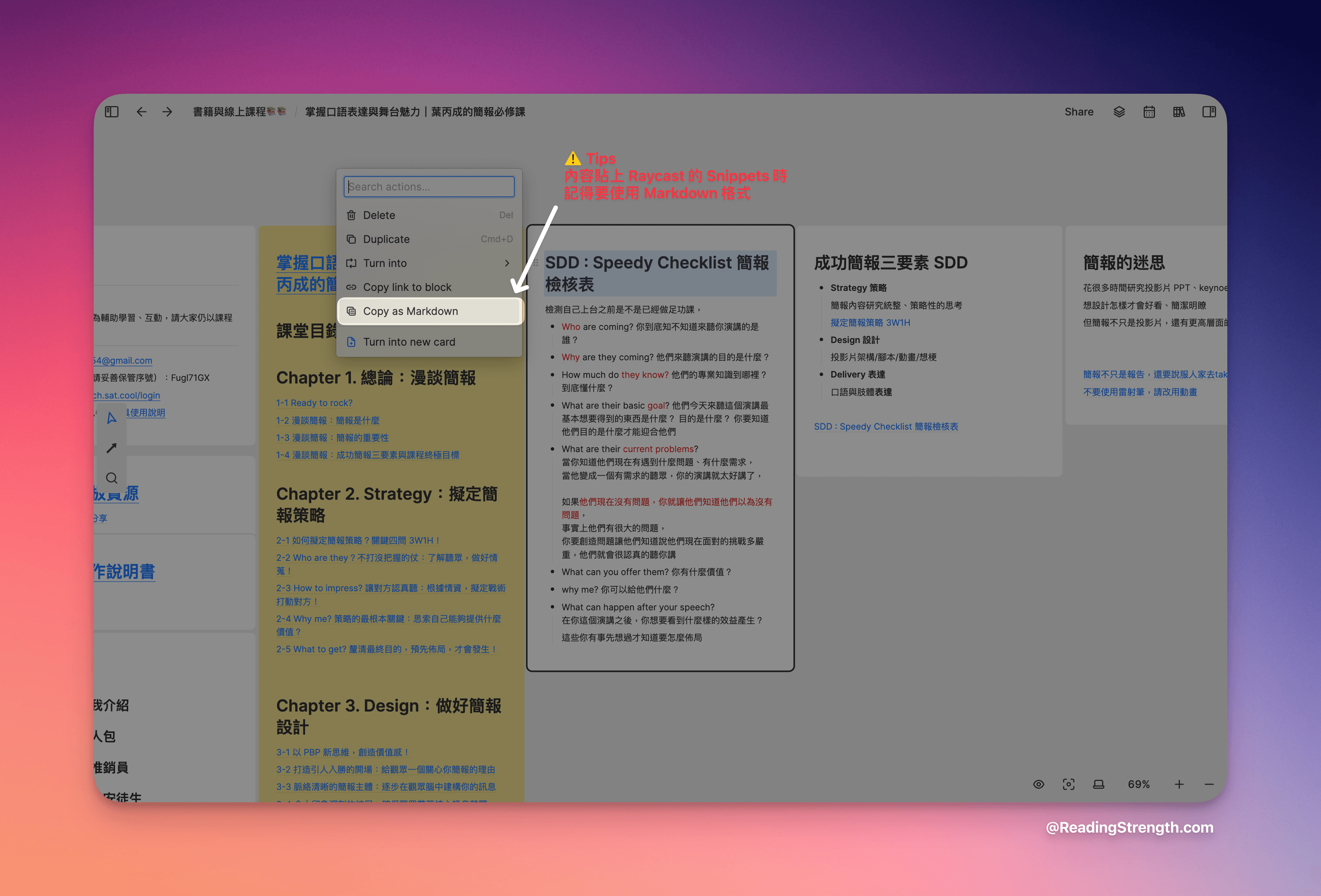The height and width of the screenshot is (896, 1321).
Task: Click the Strategy 策略 bullet
Action: (x=858, y=288)
